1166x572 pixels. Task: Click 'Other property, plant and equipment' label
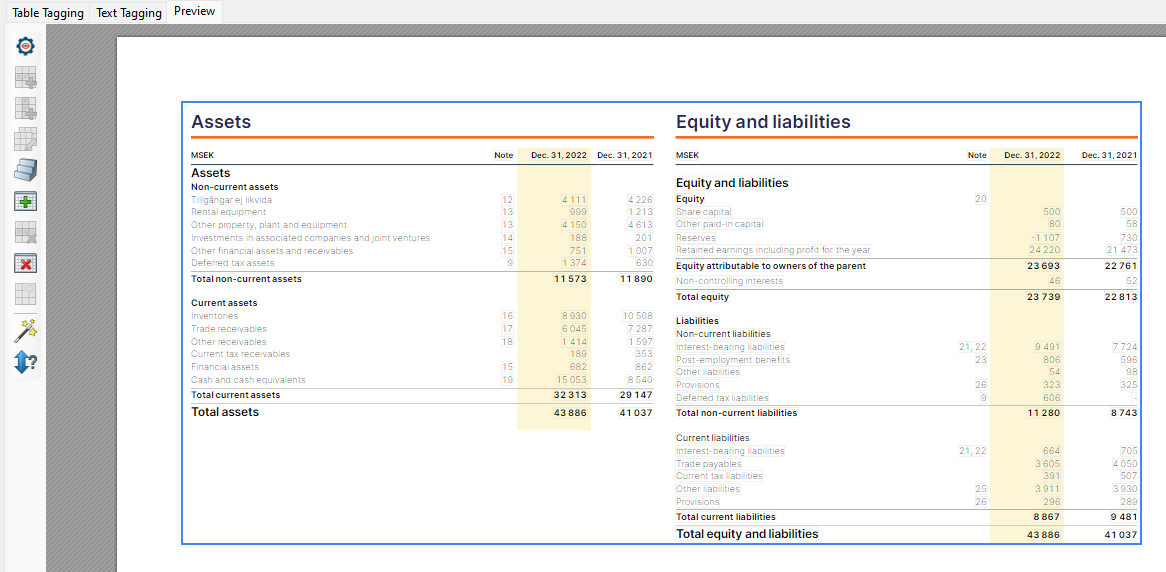tap(269, 225)
